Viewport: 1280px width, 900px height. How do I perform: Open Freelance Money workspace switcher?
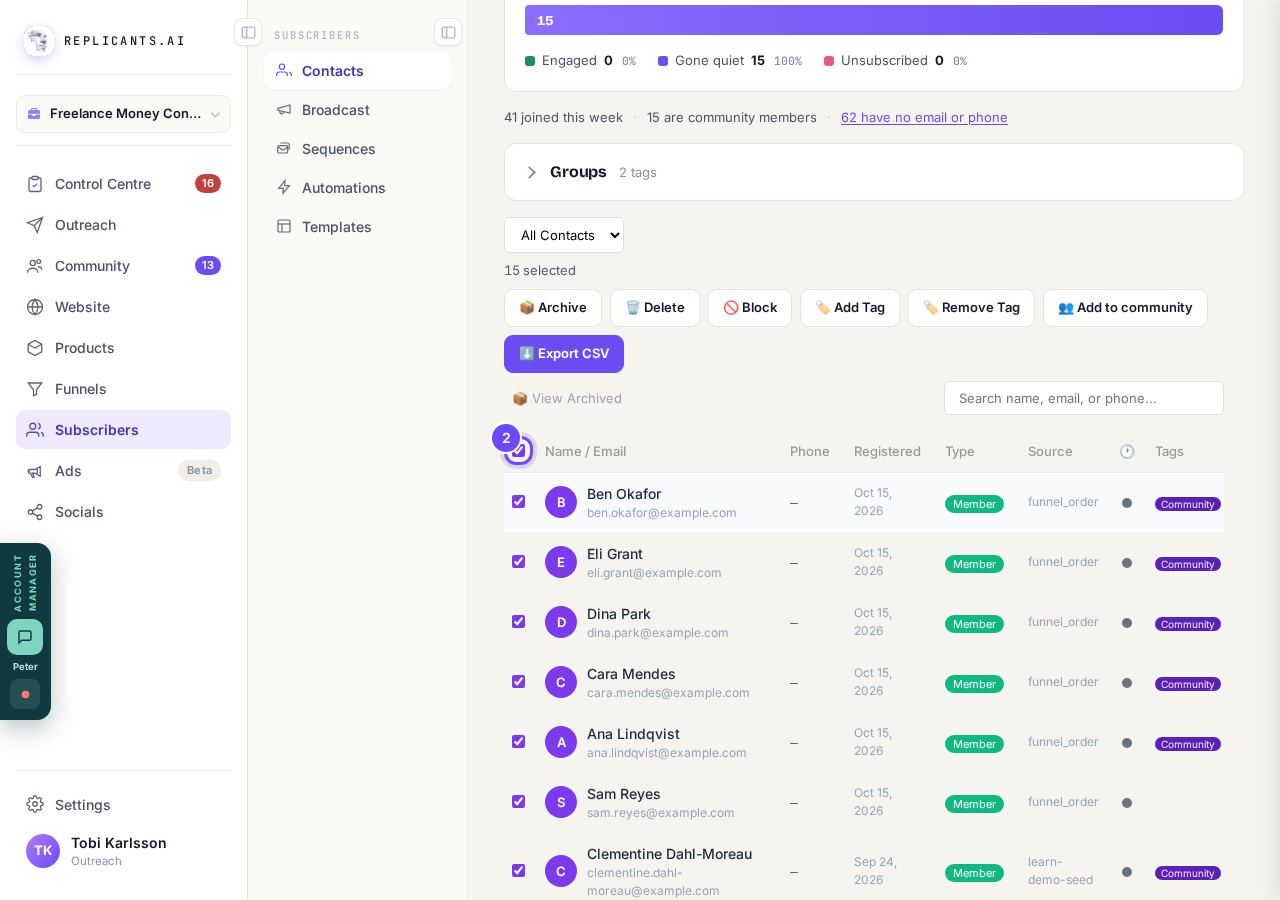123,114
